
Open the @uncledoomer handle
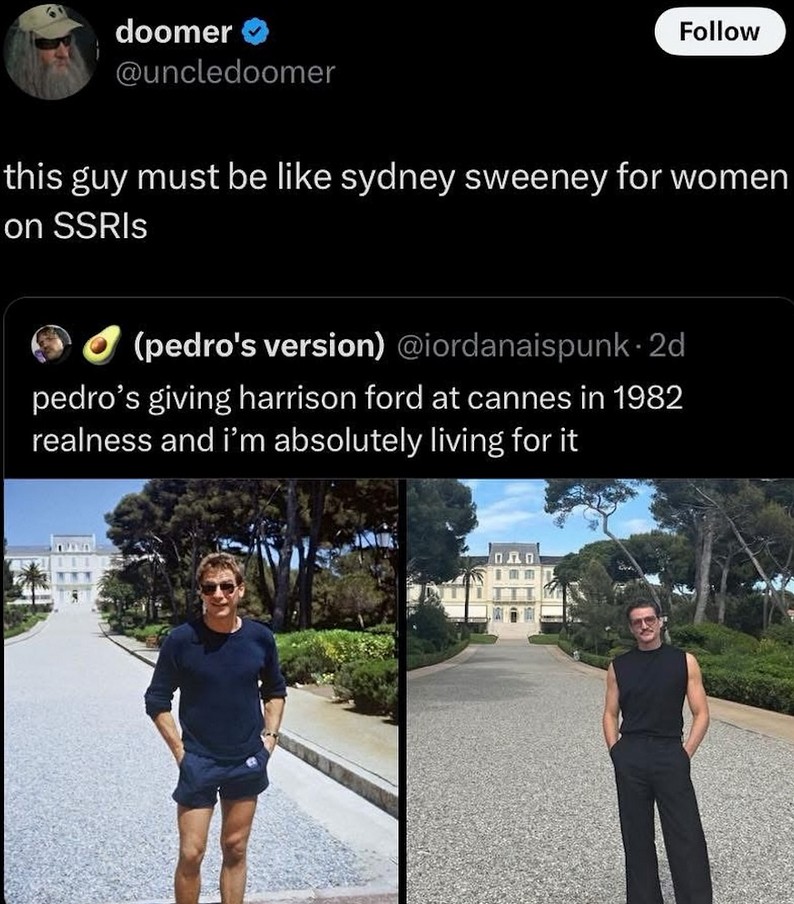click(225, 73)
